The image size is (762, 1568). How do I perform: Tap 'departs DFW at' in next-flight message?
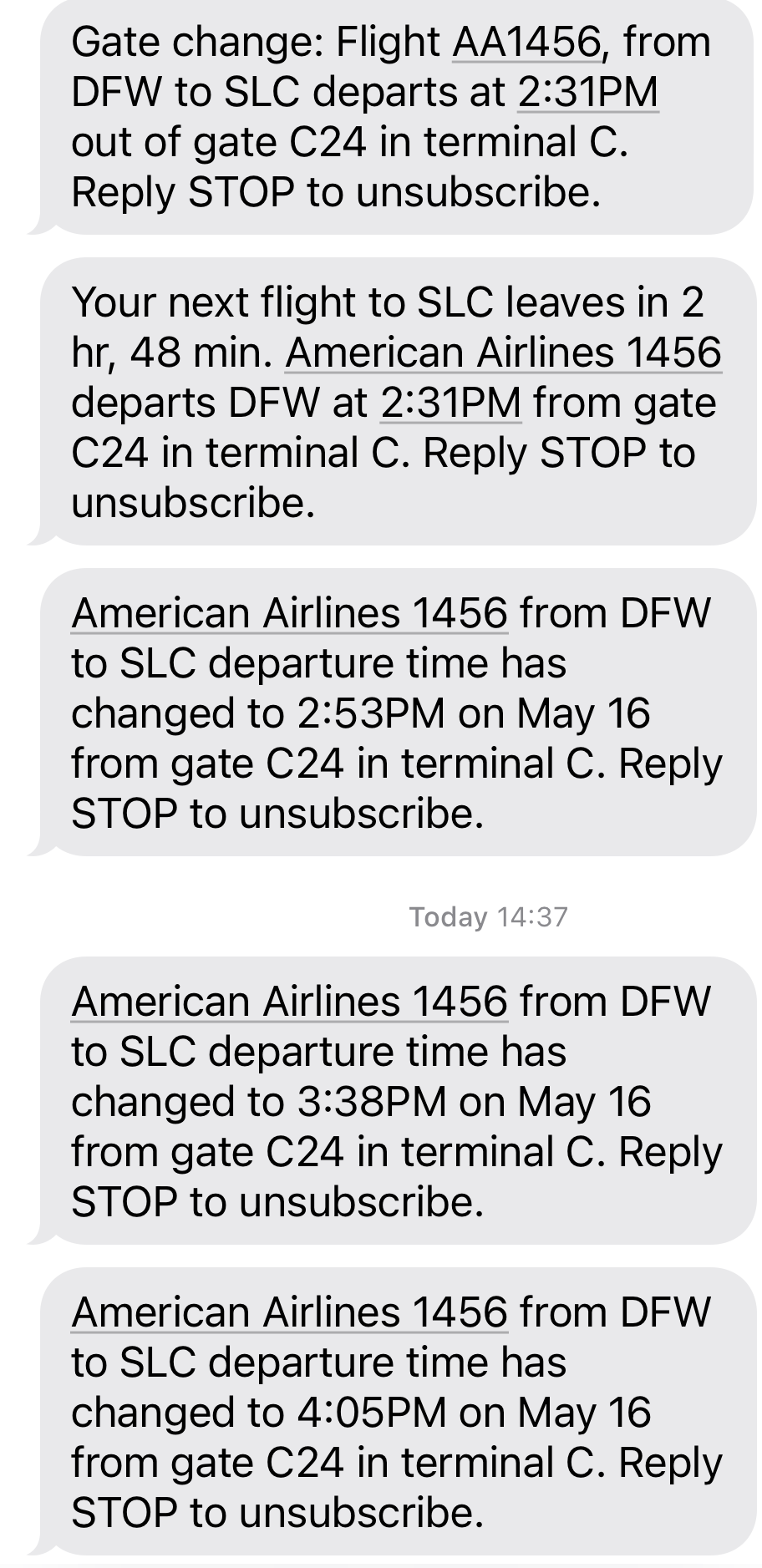pyautogui.click(x=219, y=403)
